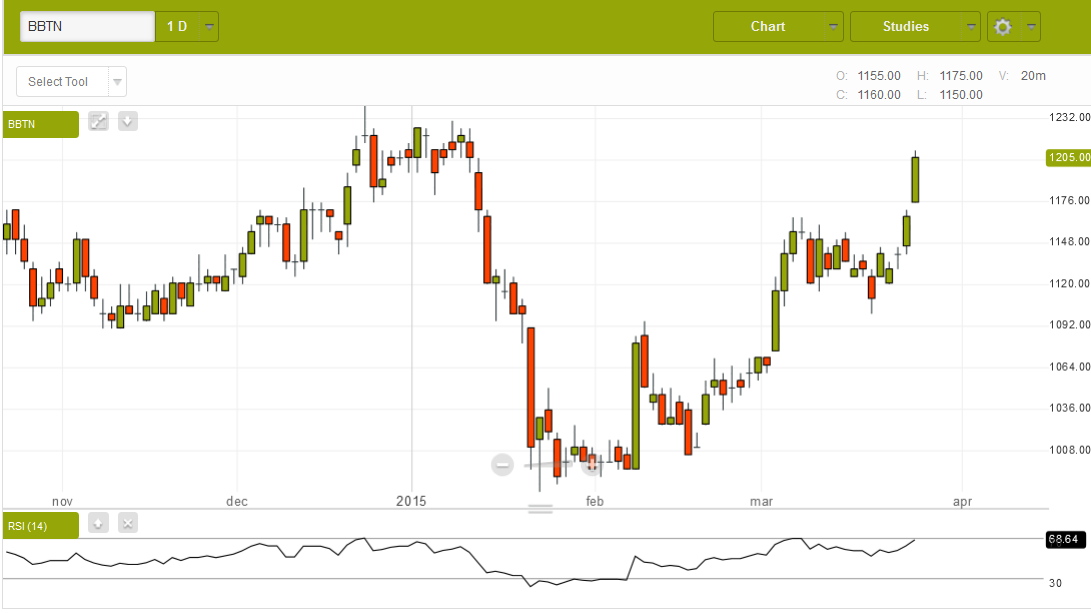The width and height of the screenshot is (1091, 613).
Task: Click the settings gear icon
Action: coord(1002,27)
